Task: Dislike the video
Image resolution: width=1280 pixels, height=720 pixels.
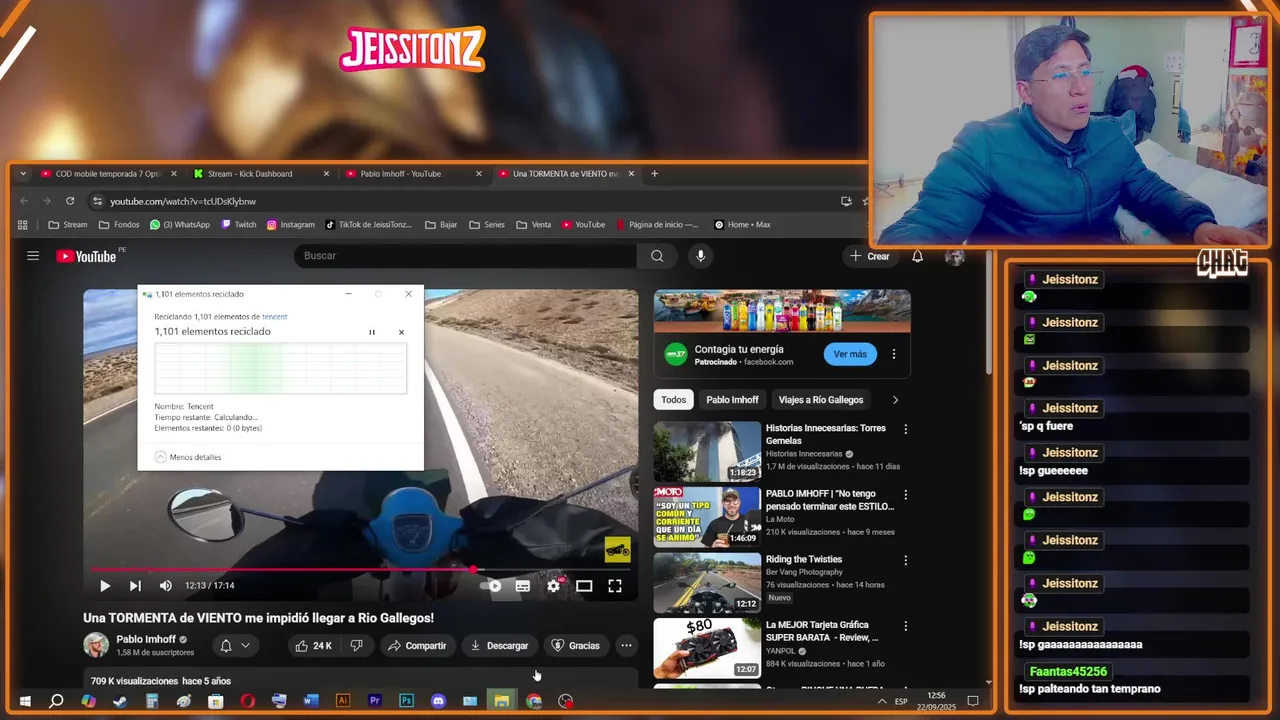Action: click(x=356, y=646)
